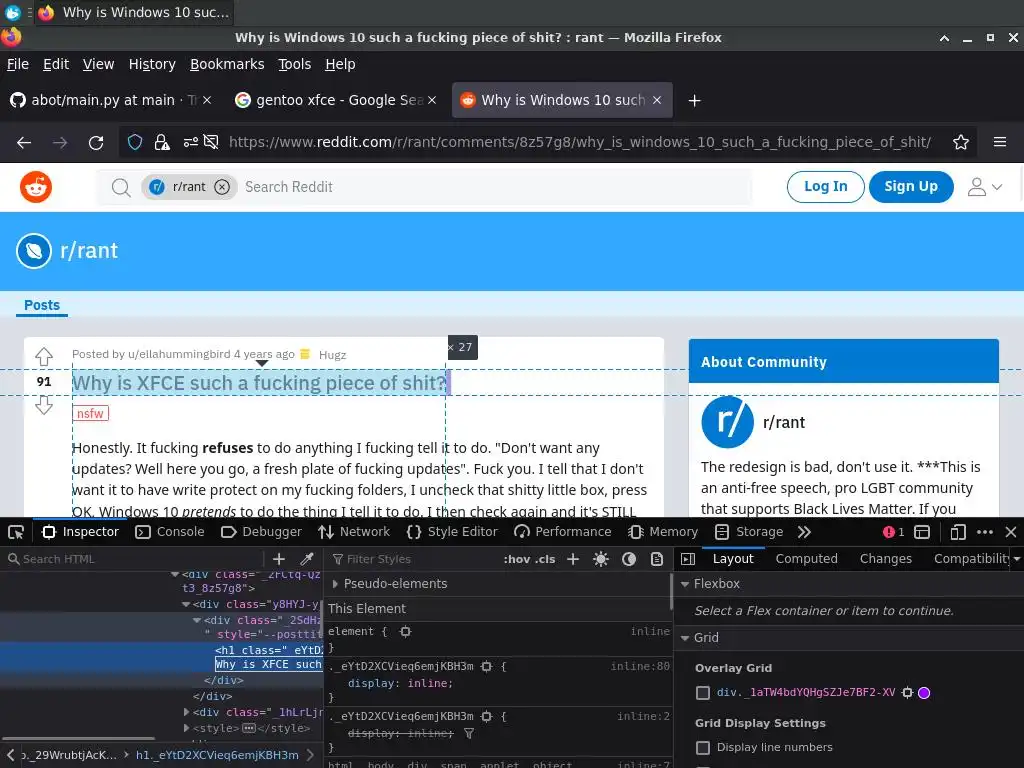Click the filter icon beside struck display rule

[468, 733]
